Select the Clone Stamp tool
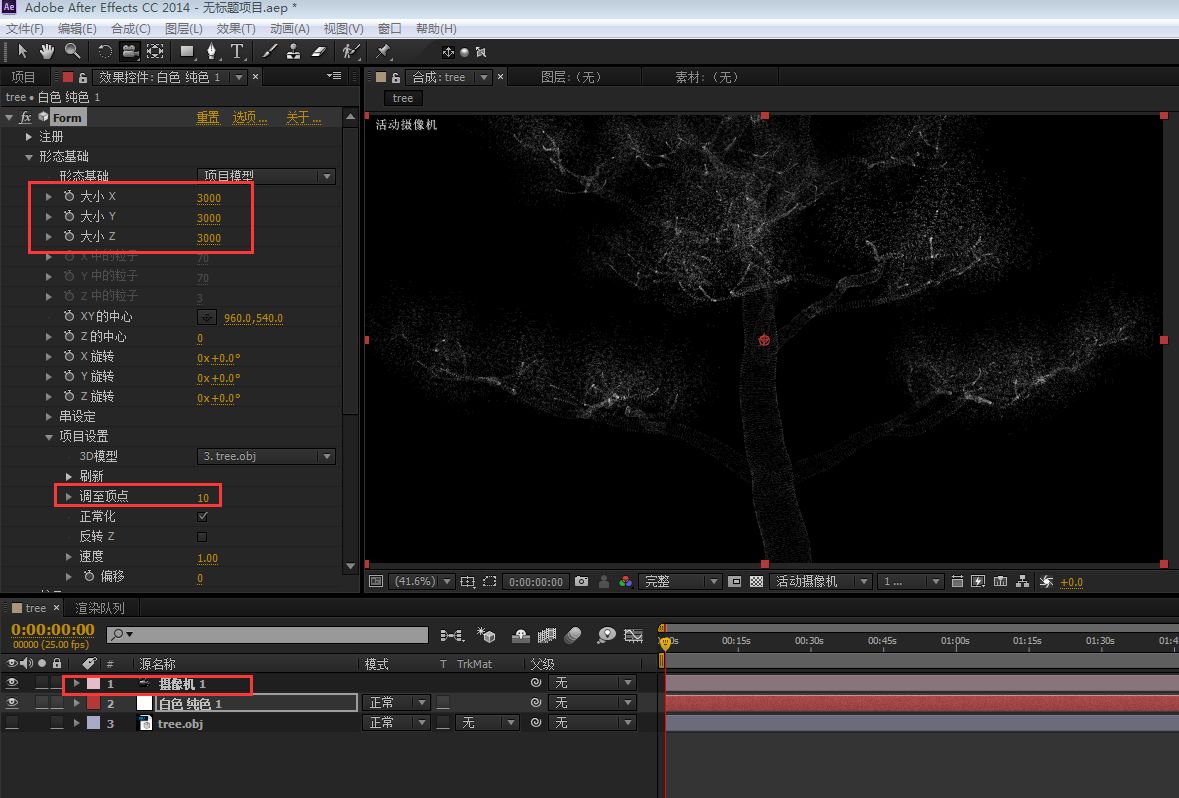The width and height of the screenshot is (1179, 798). click(x=294, y=51)
